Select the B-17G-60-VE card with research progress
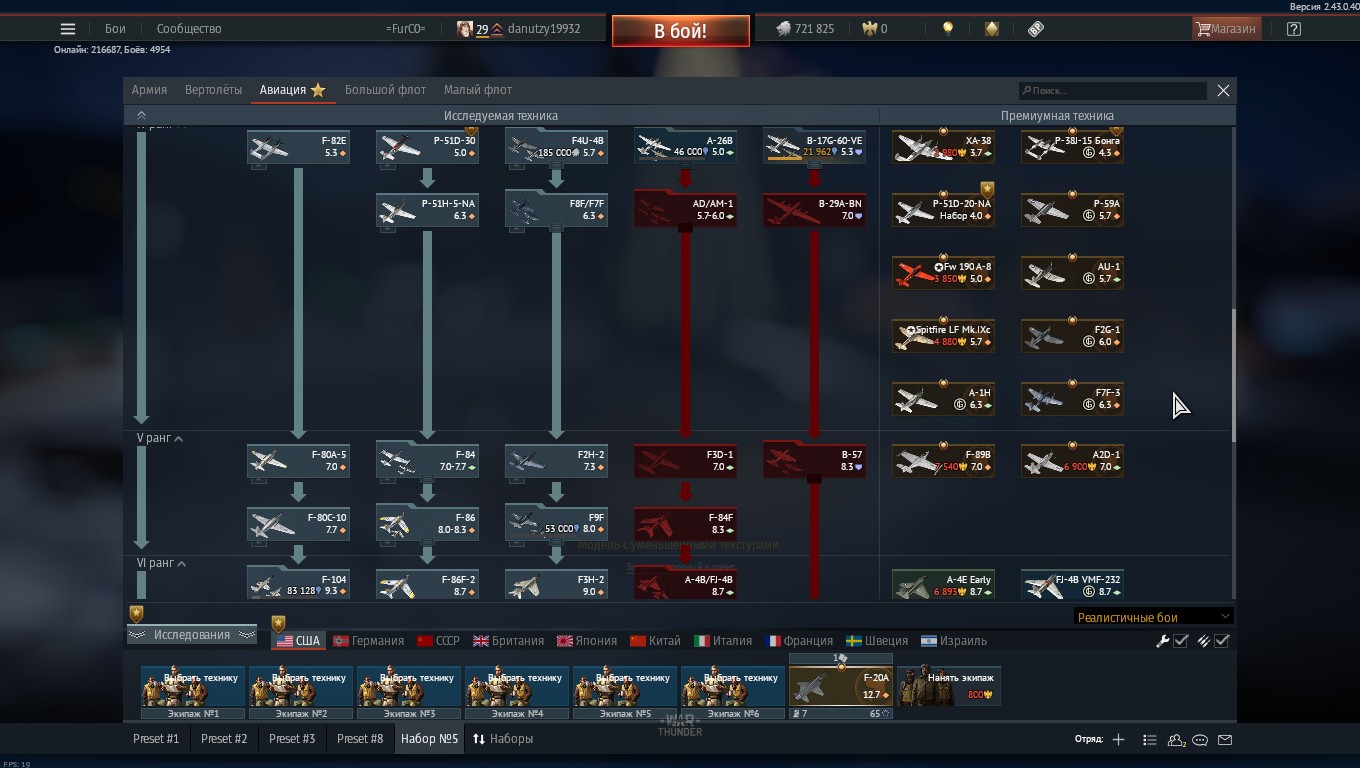The width and height of the screenshot is (1360, 768). 814,147
